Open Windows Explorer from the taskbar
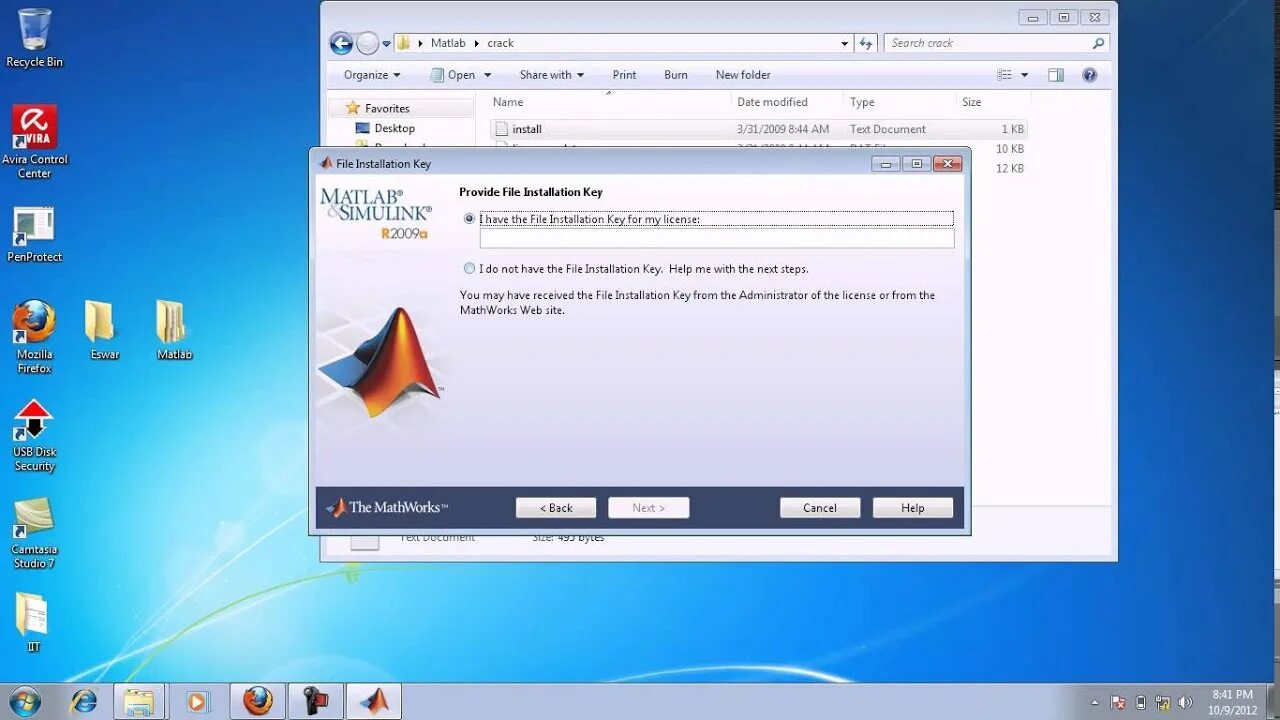1280x720 pixels. 139,701
